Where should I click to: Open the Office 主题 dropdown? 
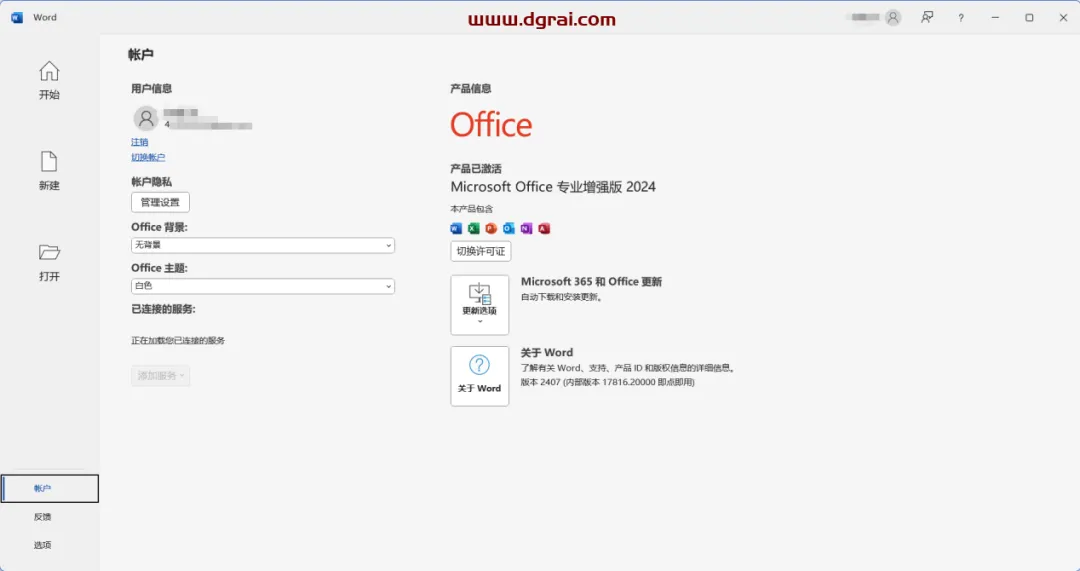point(262,286)
